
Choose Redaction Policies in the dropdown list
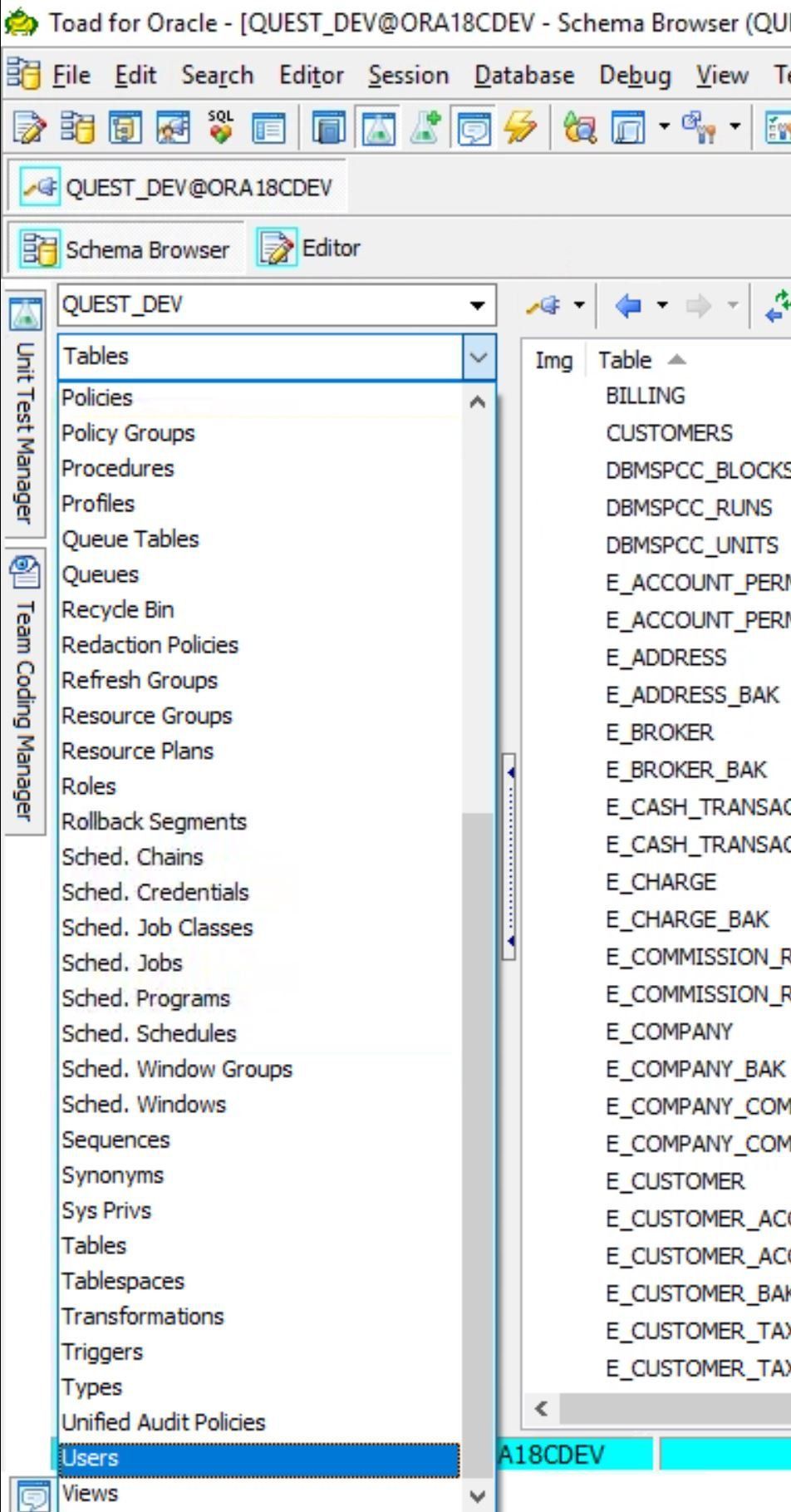pyautogui.click(x=259, y=645)
